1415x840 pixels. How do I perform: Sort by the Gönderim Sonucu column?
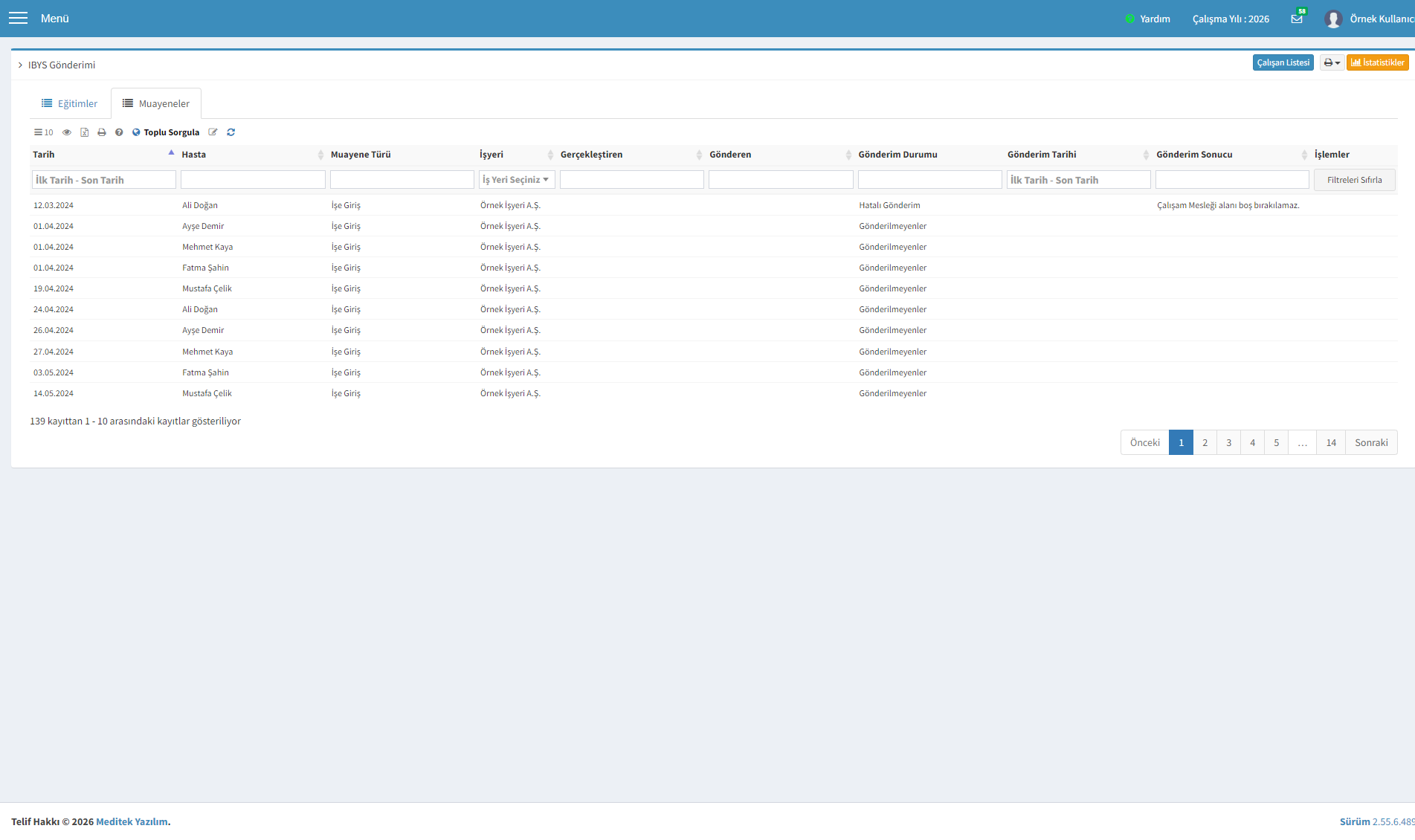tap(1232, 155)
